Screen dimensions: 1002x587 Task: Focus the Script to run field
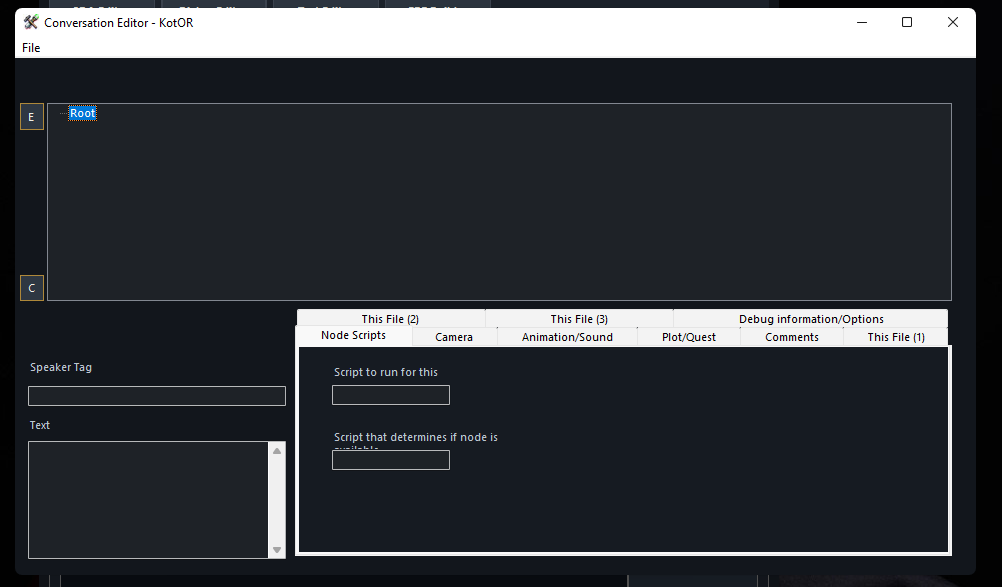391,395
